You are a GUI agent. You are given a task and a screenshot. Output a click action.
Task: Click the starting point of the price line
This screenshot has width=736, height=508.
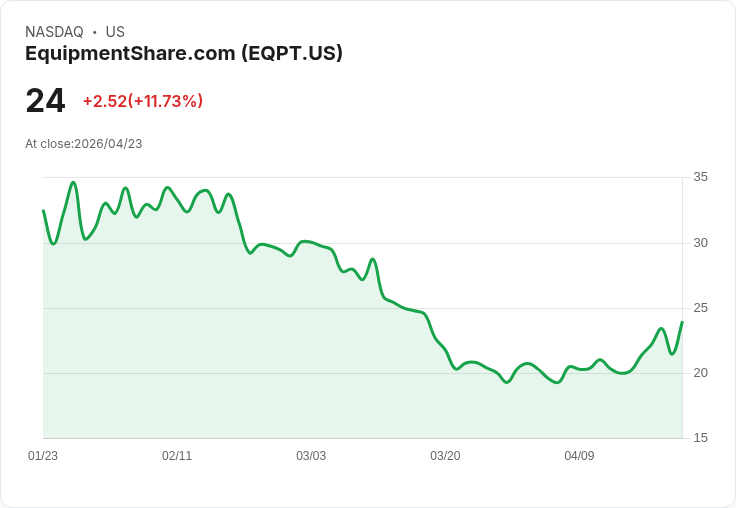click(x=44, y=210)
